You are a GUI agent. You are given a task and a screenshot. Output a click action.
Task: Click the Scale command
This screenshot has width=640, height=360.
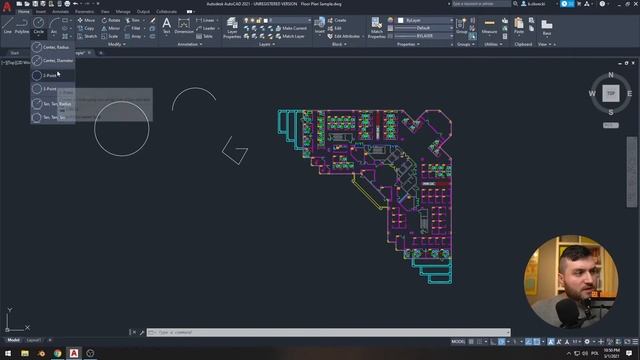click(x=110, y=36)
